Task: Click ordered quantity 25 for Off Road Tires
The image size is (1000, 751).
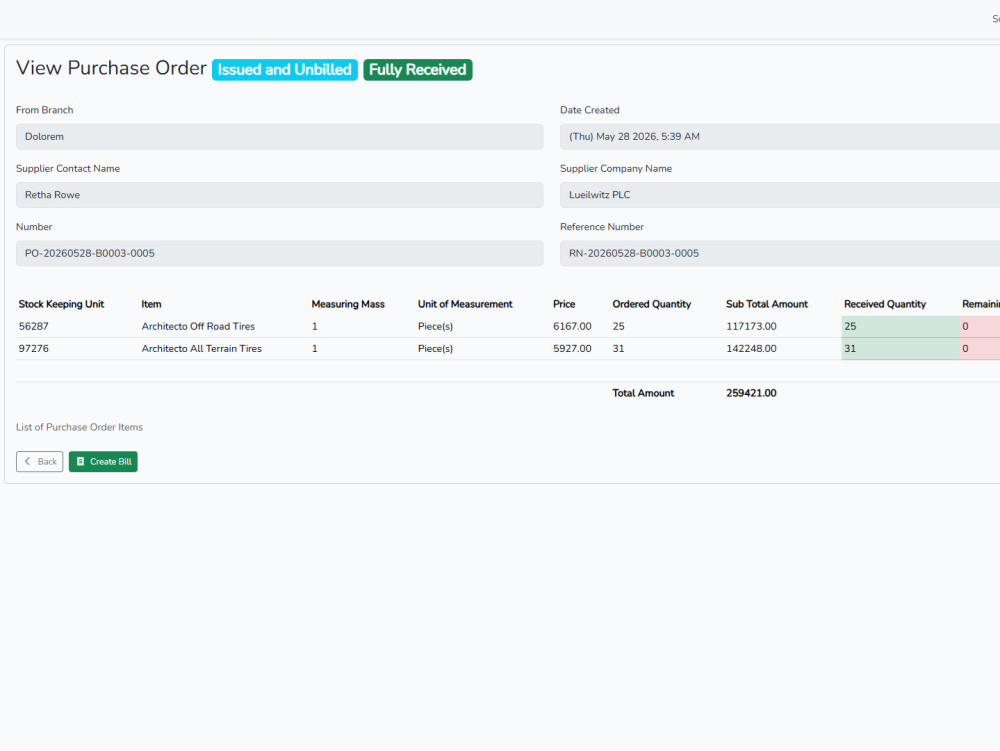Action: (x=619, y=326)
